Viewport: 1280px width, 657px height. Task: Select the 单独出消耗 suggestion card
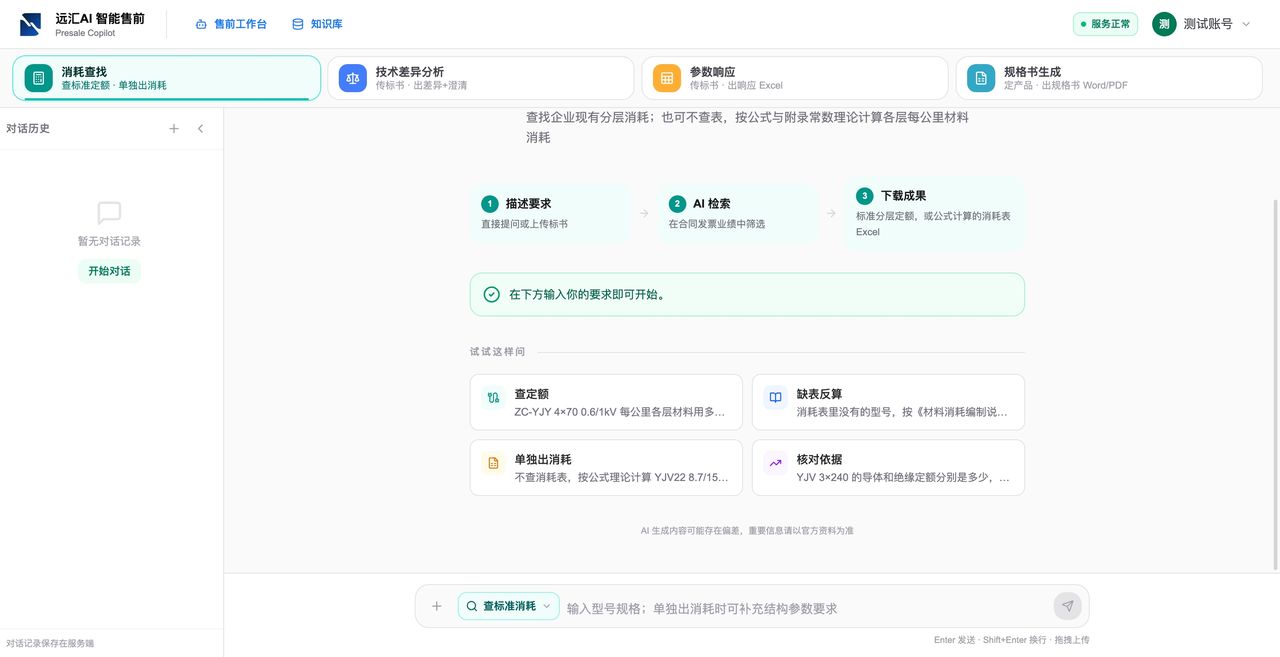coord(606,468)
